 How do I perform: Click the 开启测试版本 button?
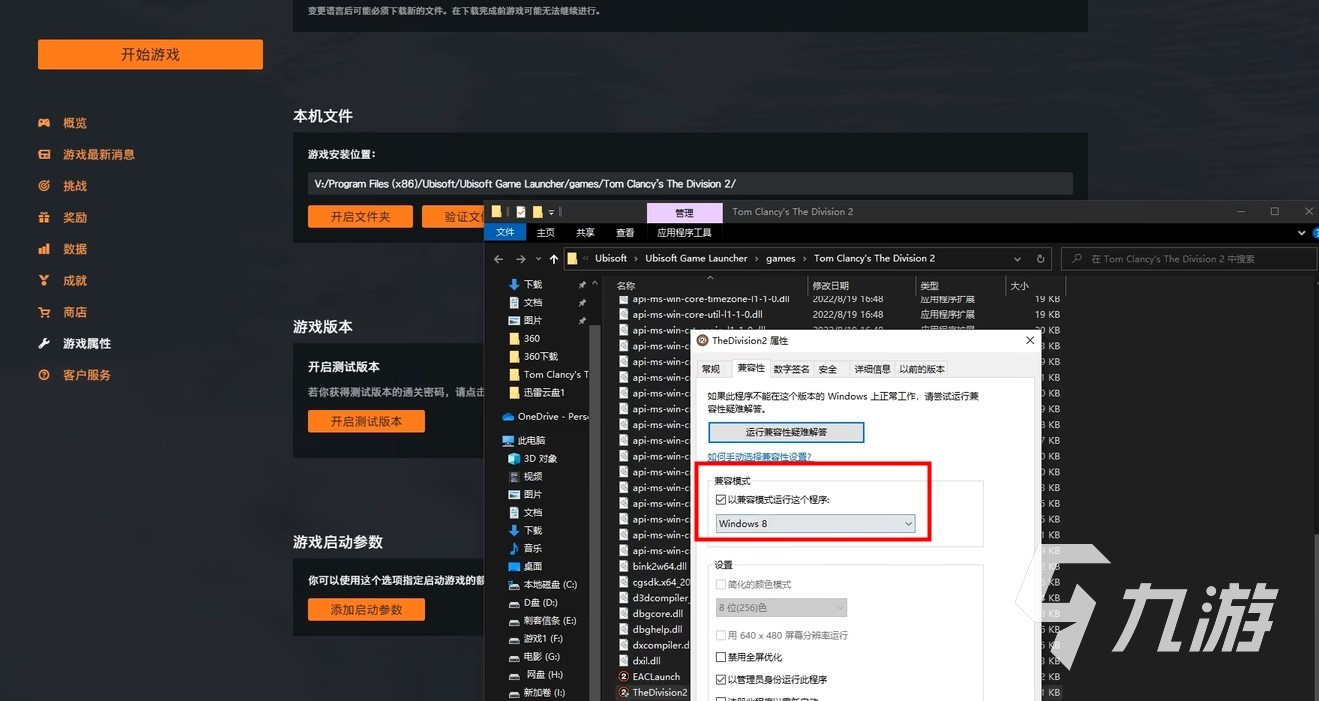(366, 421)
